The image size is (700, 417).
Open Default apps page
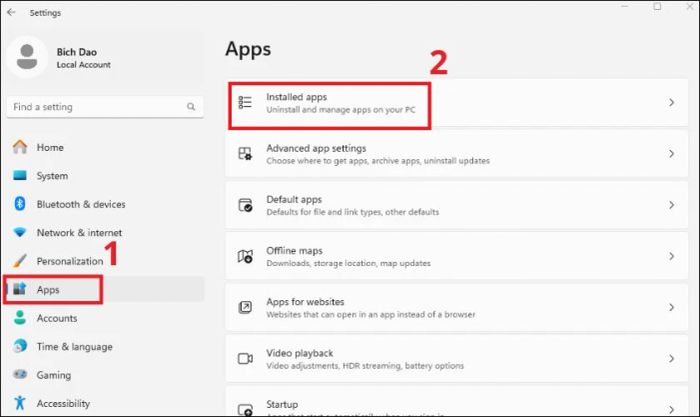[x=457, y=205]
